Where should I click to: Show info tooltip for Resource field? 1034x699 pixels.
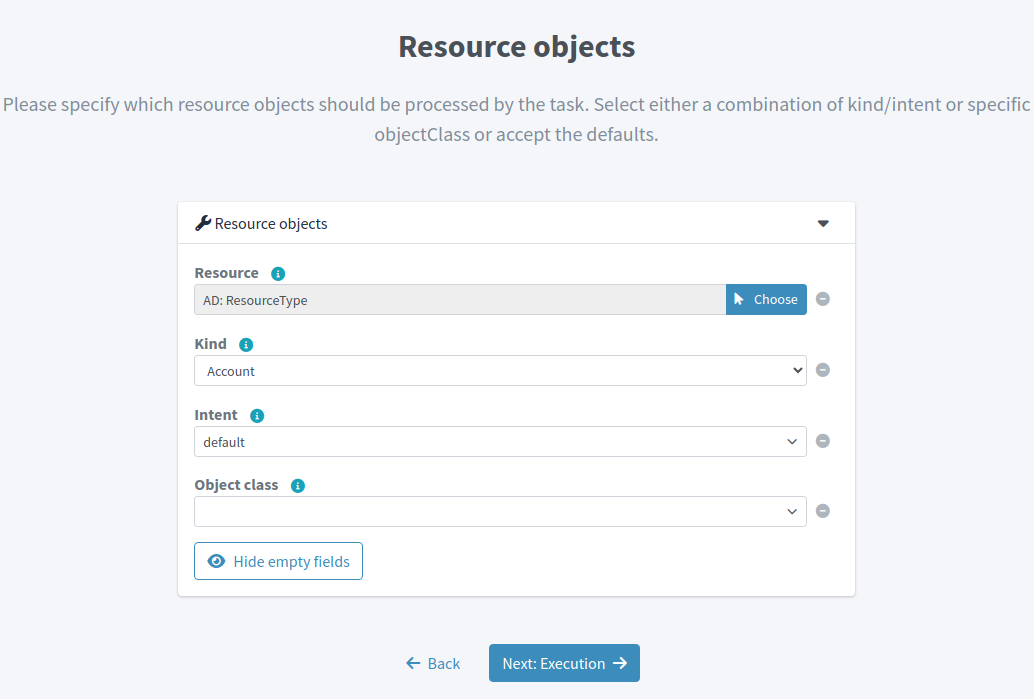[278, 274]
